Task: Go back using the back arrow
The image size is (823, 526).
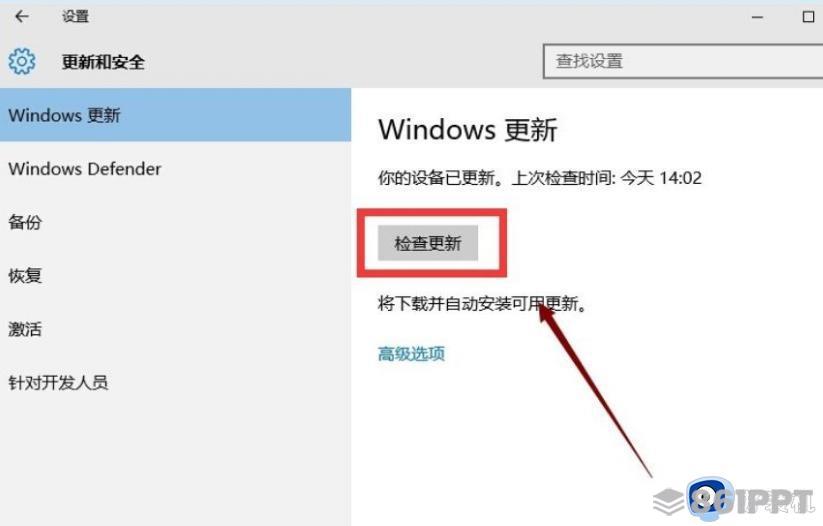Action: pos(22,16)
